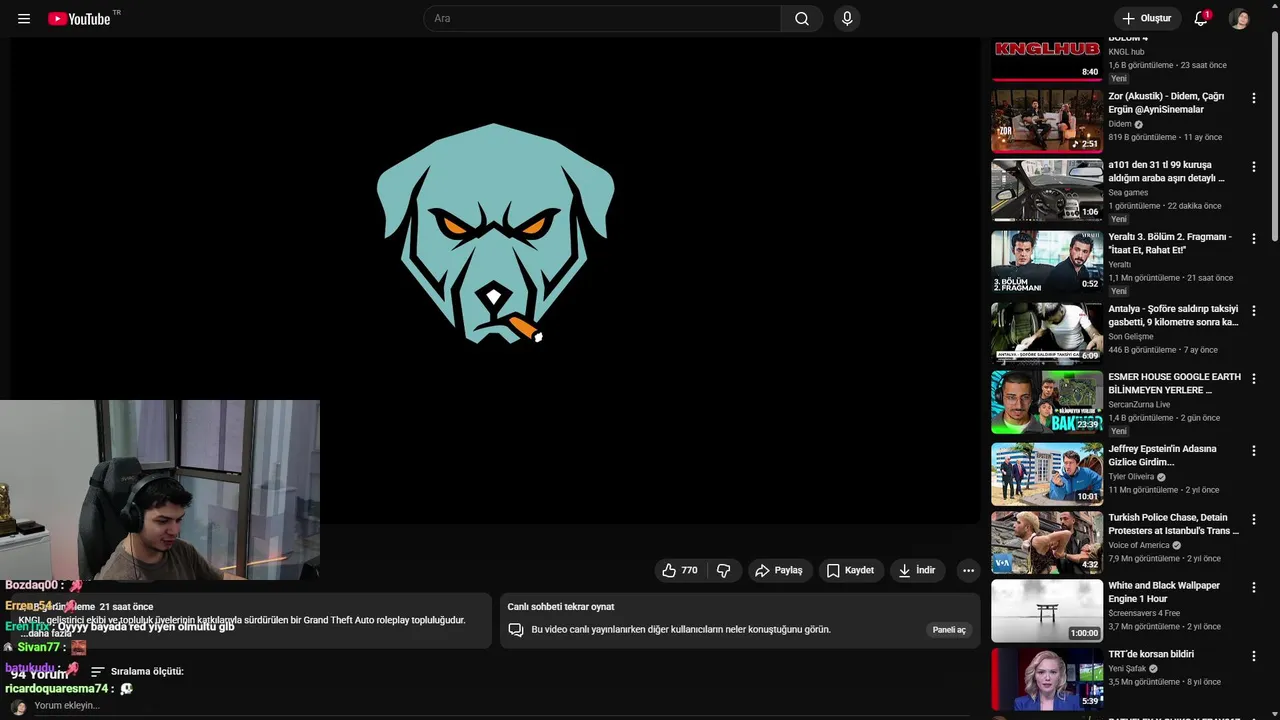This screenshot has height=720, width=1280.
Task: Open Jeffrey Epstein'in Adasına thumbnail
Action: pyautogui.click(x=1047, y=473)
